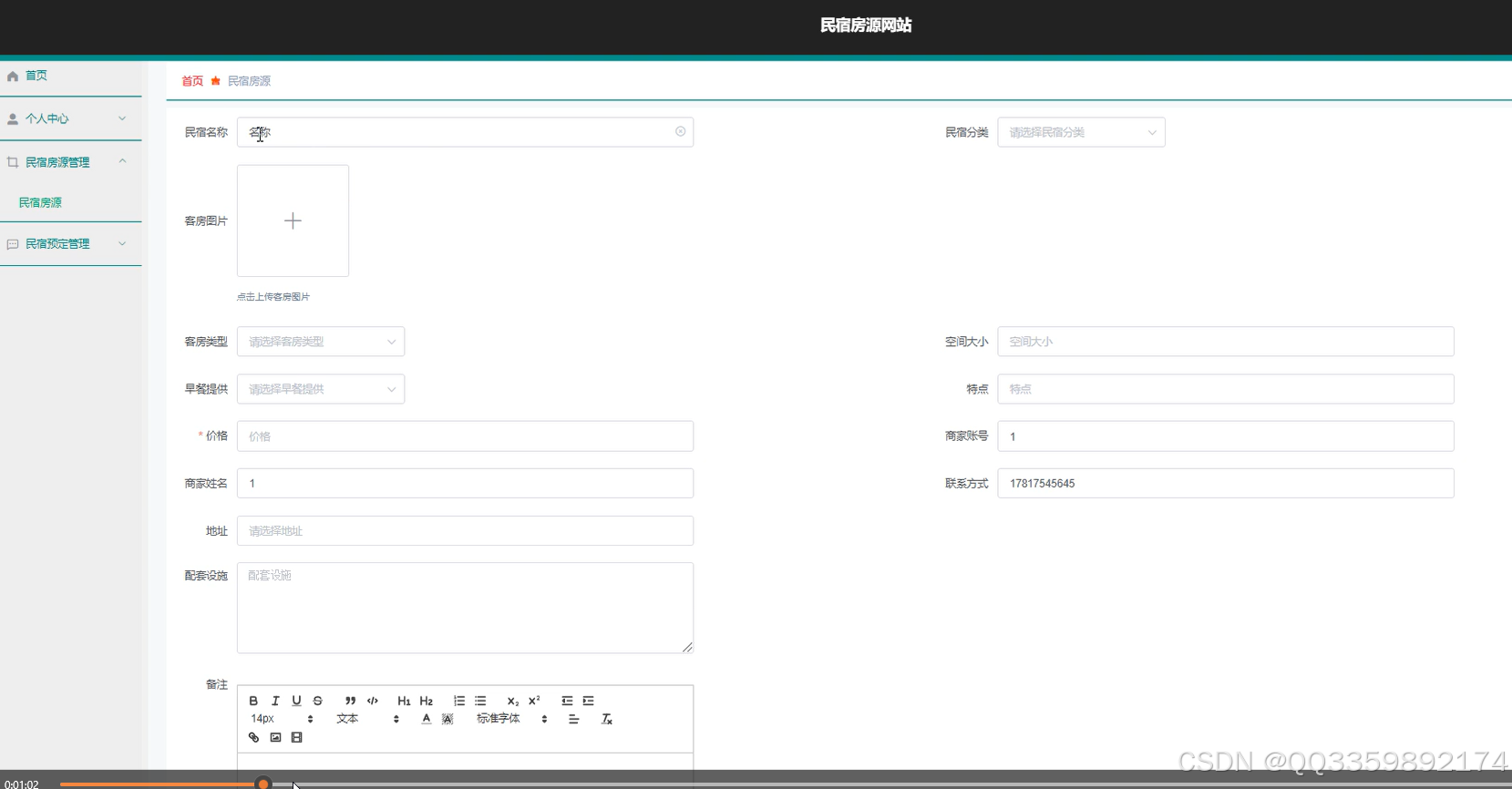Click the 民宿房源网站 header title

click(x=866, y=26)
